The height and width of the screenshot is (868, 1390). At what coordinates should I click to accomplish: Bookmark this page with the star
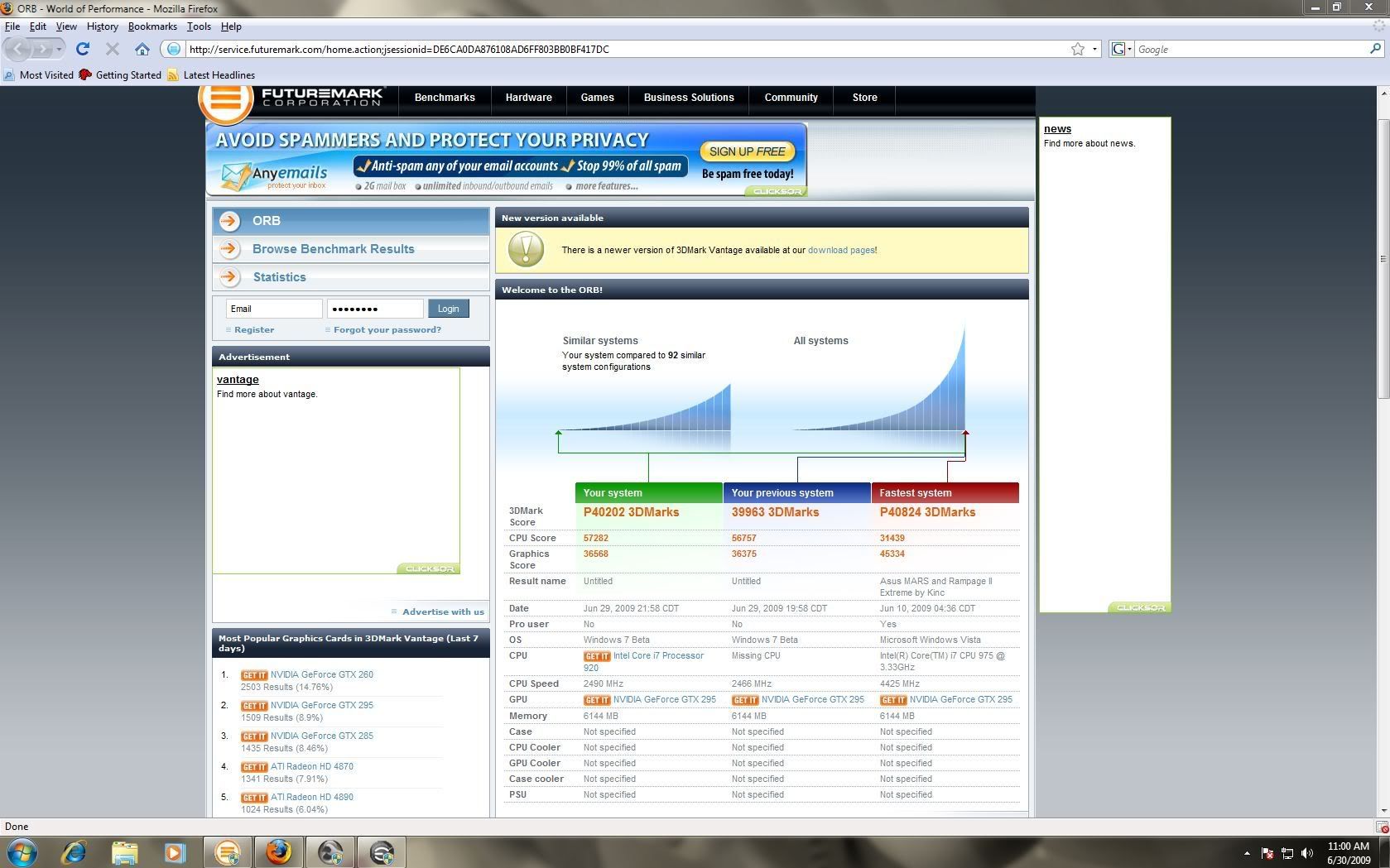pyautogui.click(x=1078, y=49)
